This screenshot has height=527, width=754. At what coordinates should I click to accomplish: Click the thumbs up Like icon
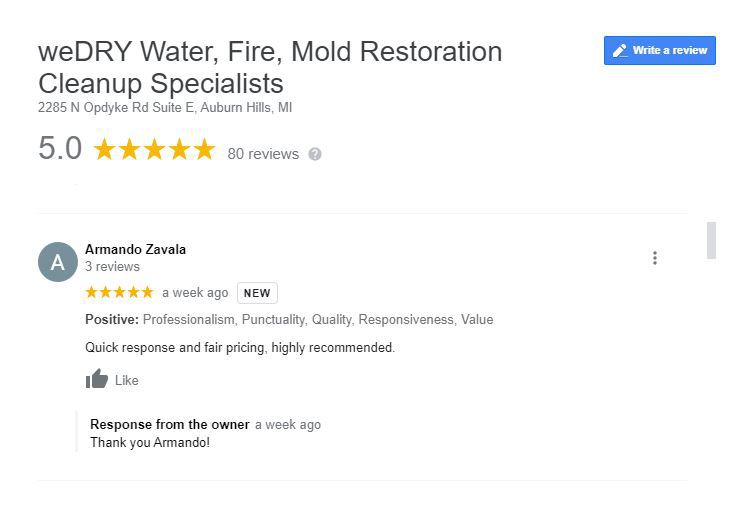pyautogui.click(x=97, y=379)
